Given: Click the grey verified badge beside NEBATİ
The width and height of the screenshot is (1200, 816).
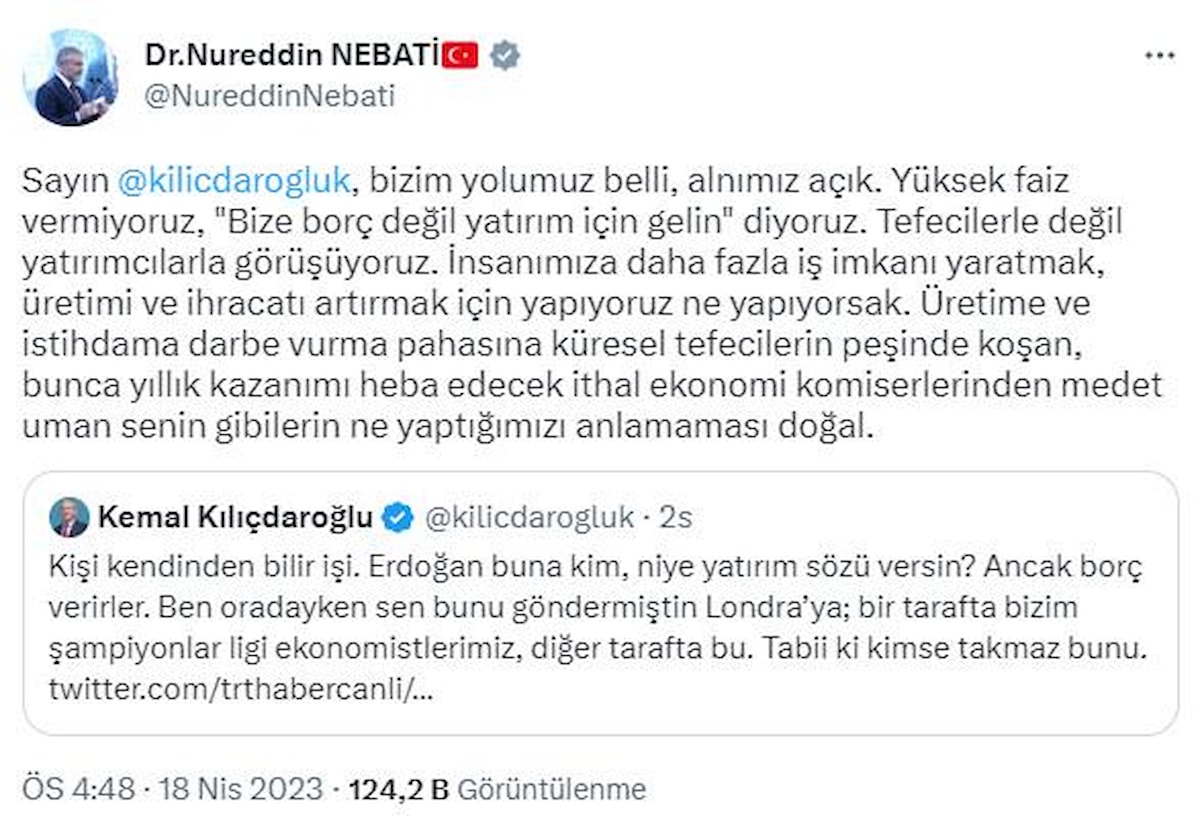Looking at the screenshot, I should [505, 55].
